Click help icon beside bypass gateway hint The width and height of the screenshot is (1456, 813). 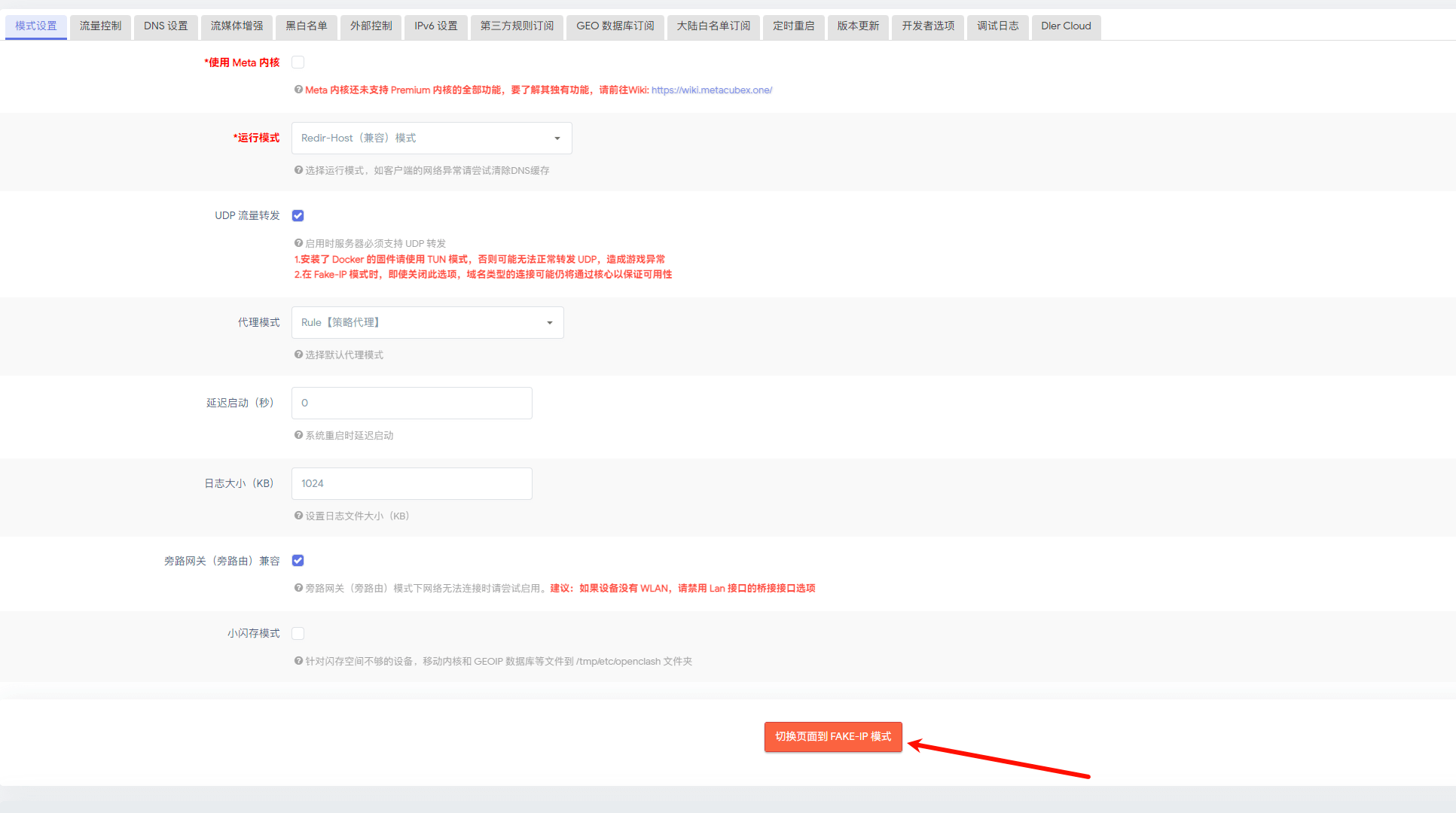click(x=298, y=588)
